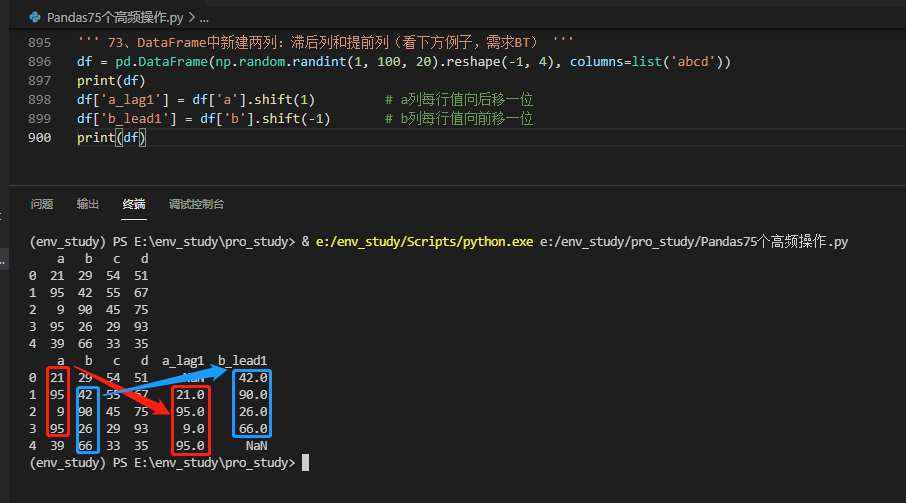Image resolution: width=906 pixels, height=503 pixels.
Task: Click comment a列每行值向后移一位
Action: [x=459, y=100]
